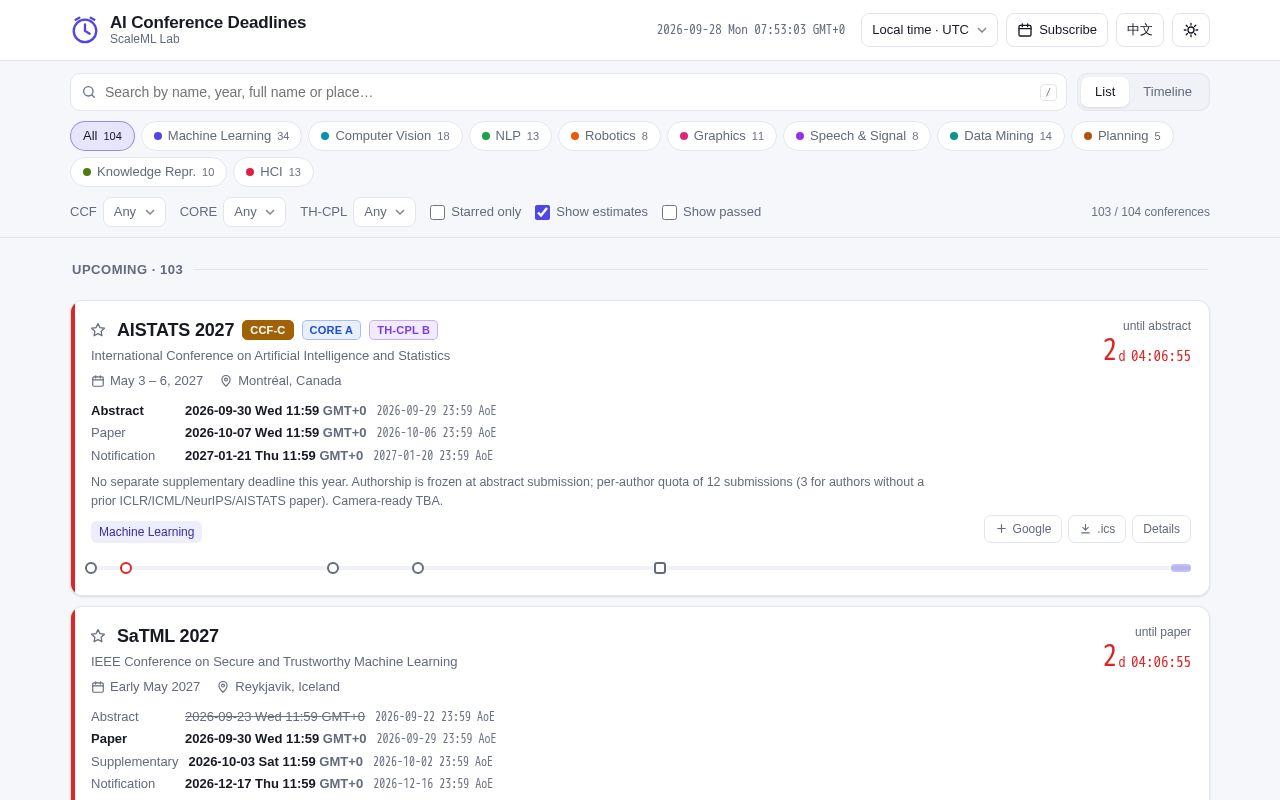1280x800 pixels.
Task: Select the All 104 category filter
Action: 102,136
